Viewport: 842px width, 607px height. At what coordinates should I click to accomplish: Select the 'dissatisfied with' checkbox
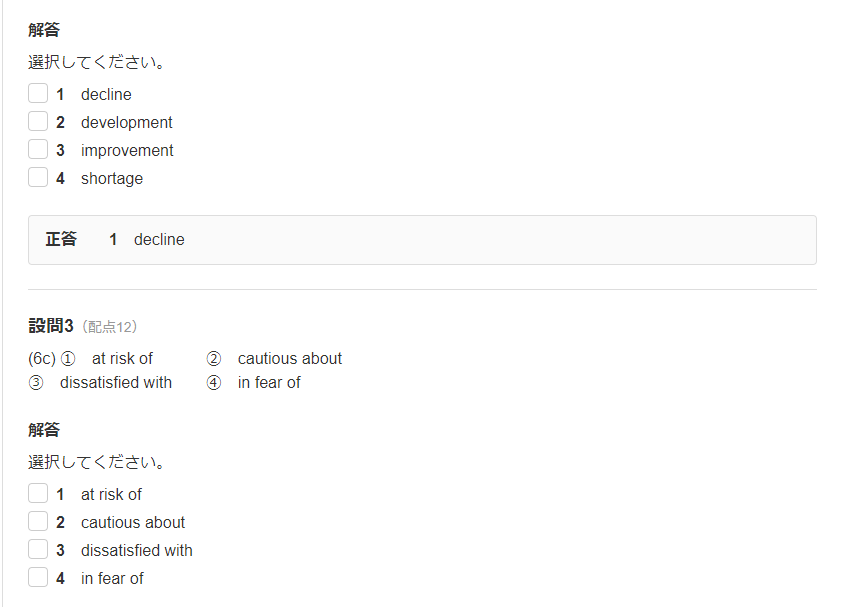[38, 550]
